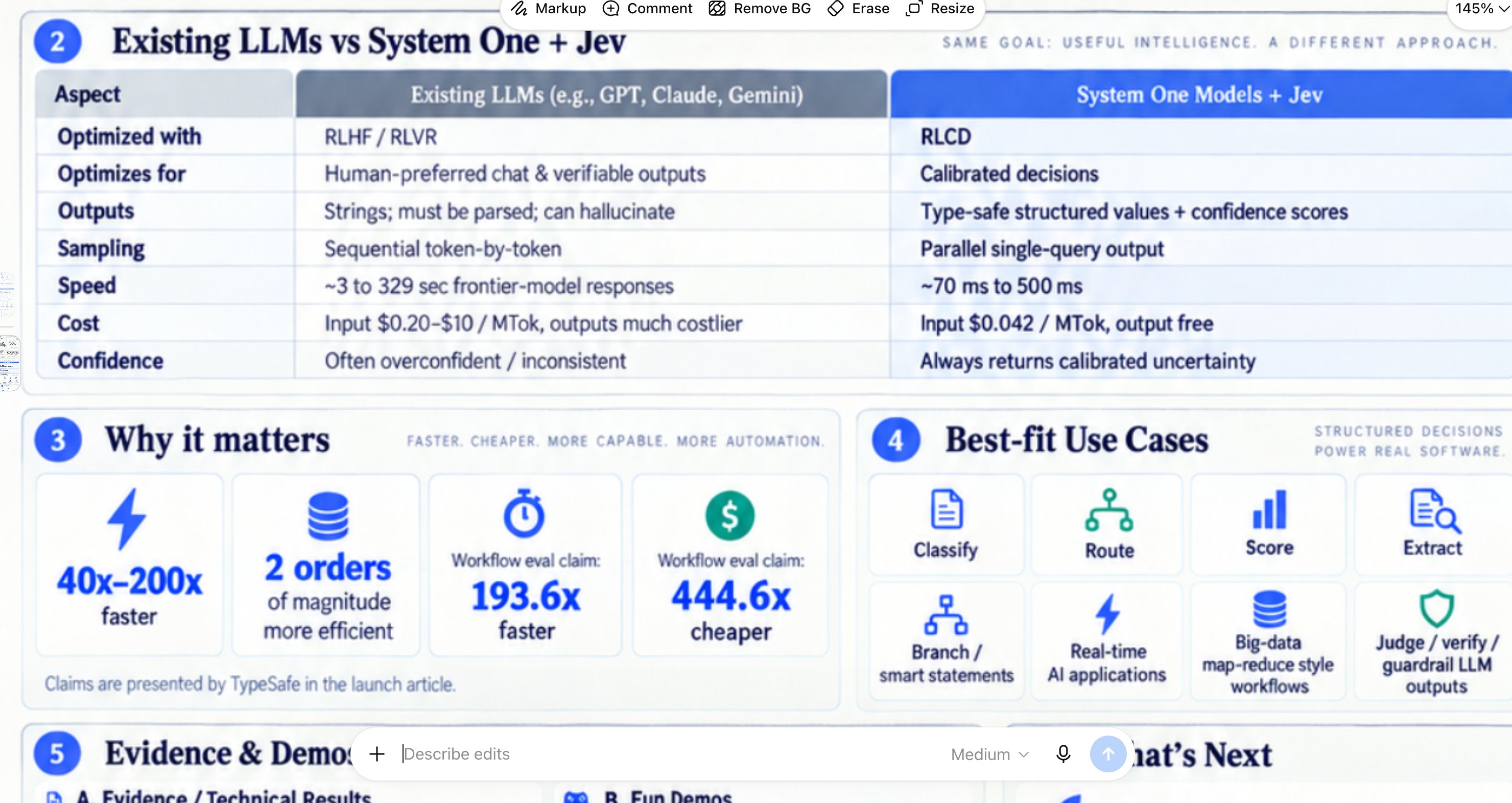Click the green dollar icon above 444.6x
This screenshot has height=803, width=1512.
point(729,515)
